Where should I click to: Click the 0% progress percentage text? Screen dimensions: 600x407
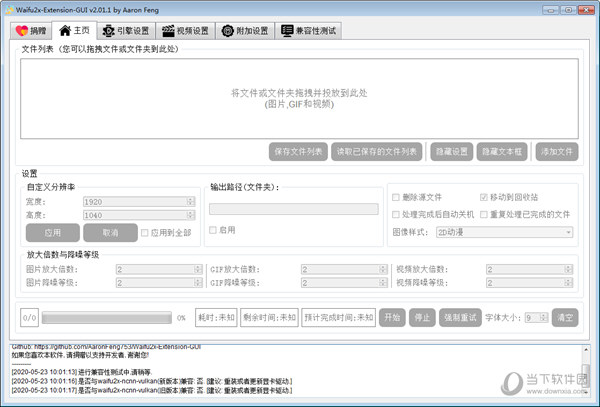pyautogui.click(x=181, y=318)
